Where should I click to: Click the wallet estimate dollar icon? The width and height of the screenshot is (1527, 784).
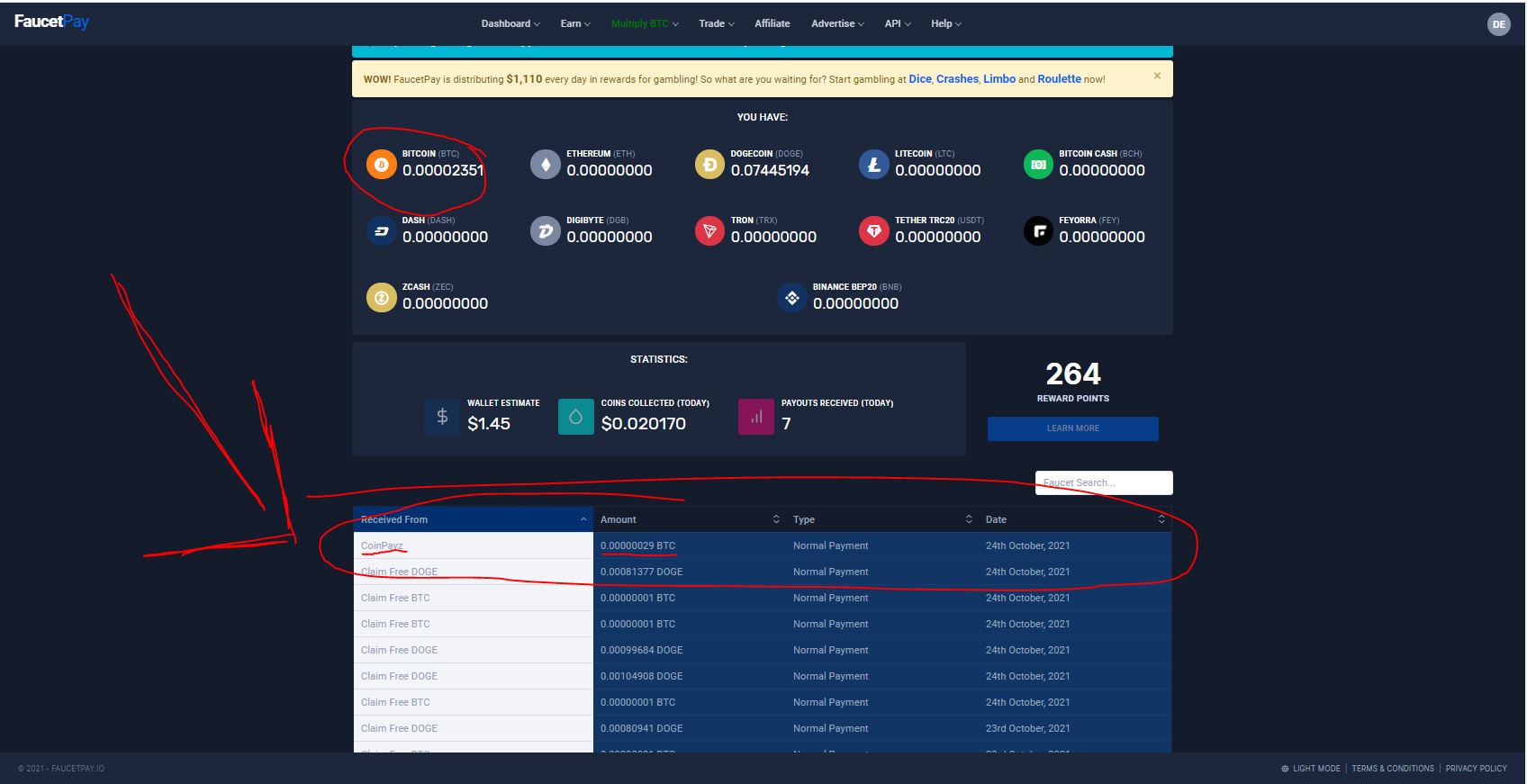coord(442,417)
